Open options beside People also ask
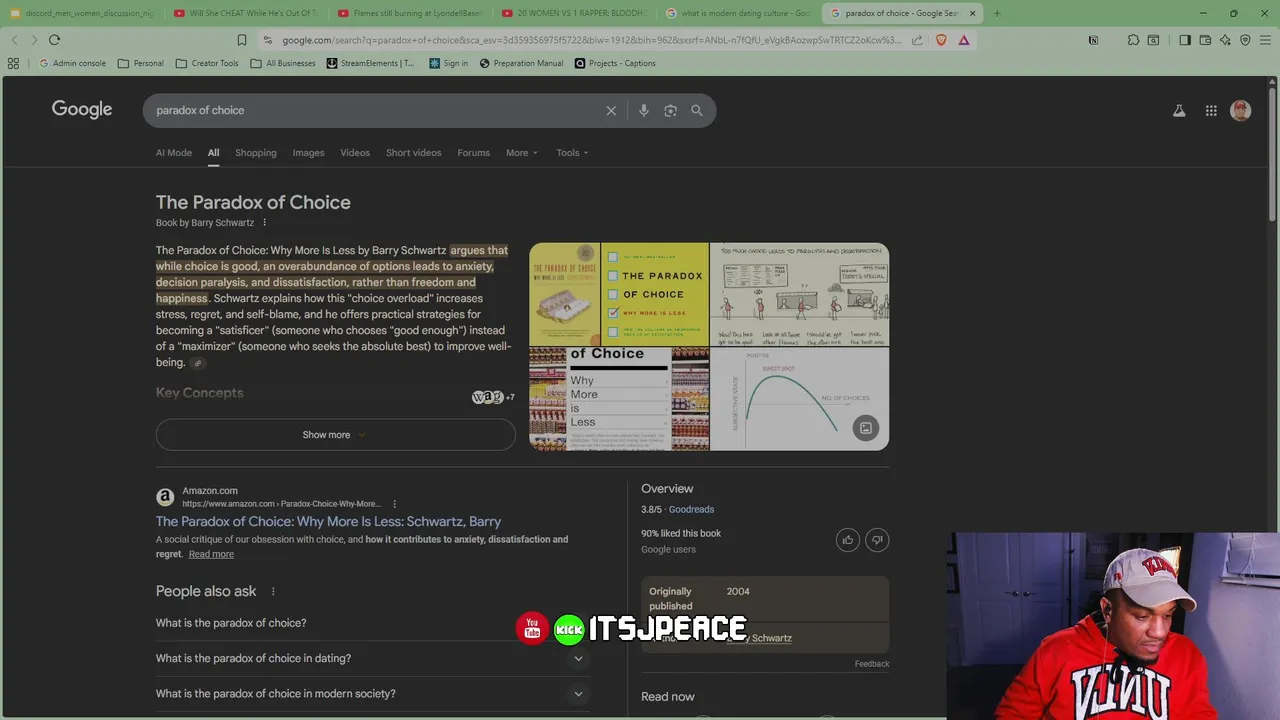 [273, 592]
